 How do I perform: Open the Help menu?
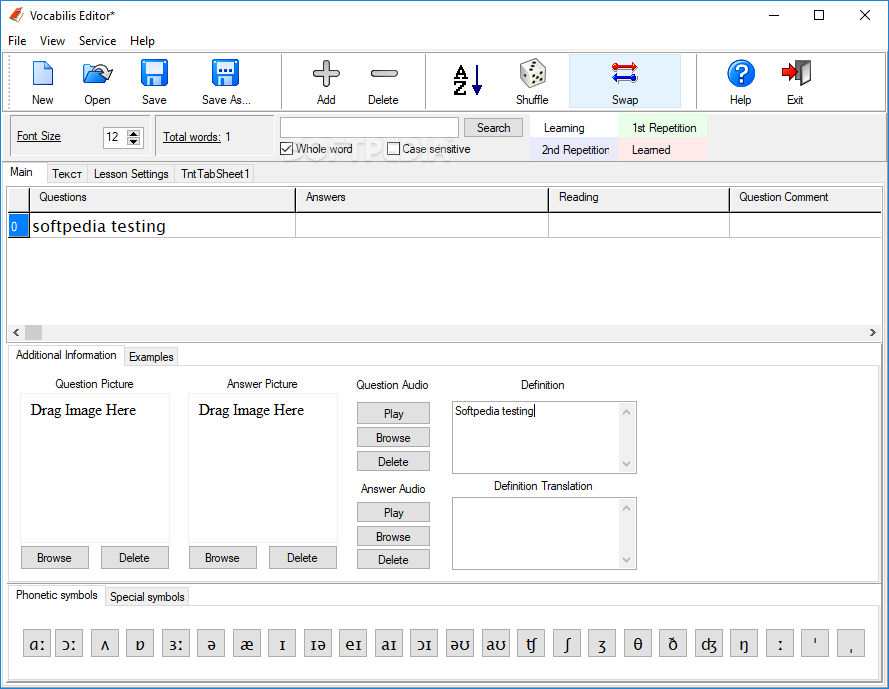(x=142, y=41)
